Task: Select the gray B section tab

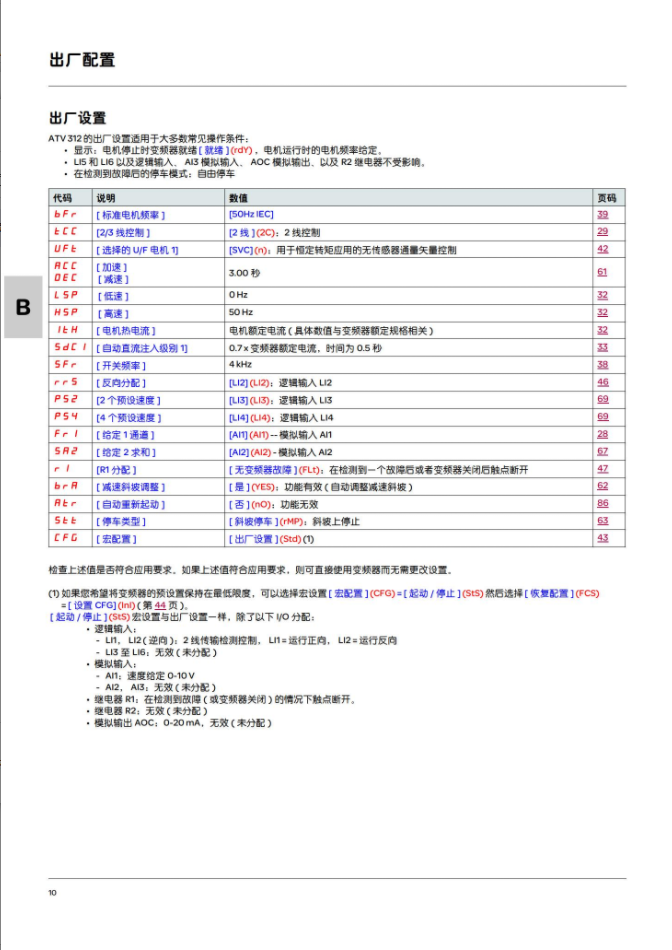Action: tap(22, 307)
